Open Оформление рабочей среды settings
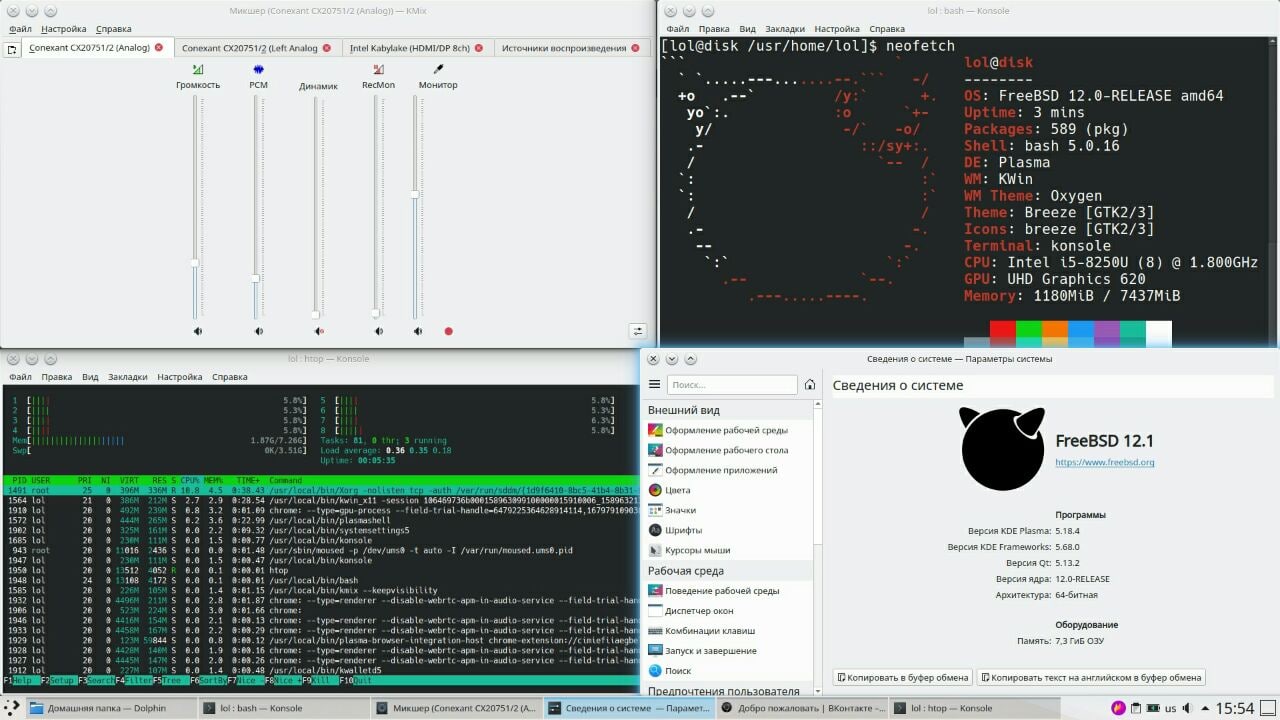Viewport: 1280px width, 720px height. [x=727, y=430]
